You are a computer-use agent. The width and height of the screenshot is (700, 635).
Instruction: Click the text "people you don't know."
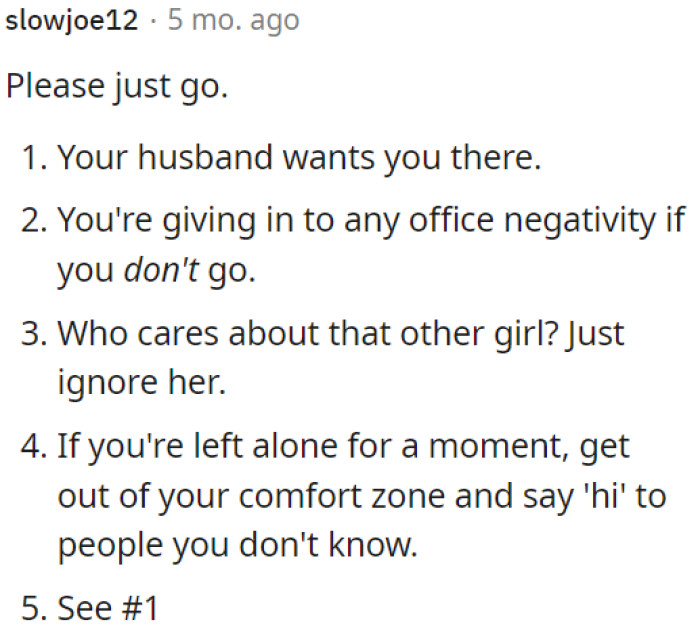click(238, 546)
